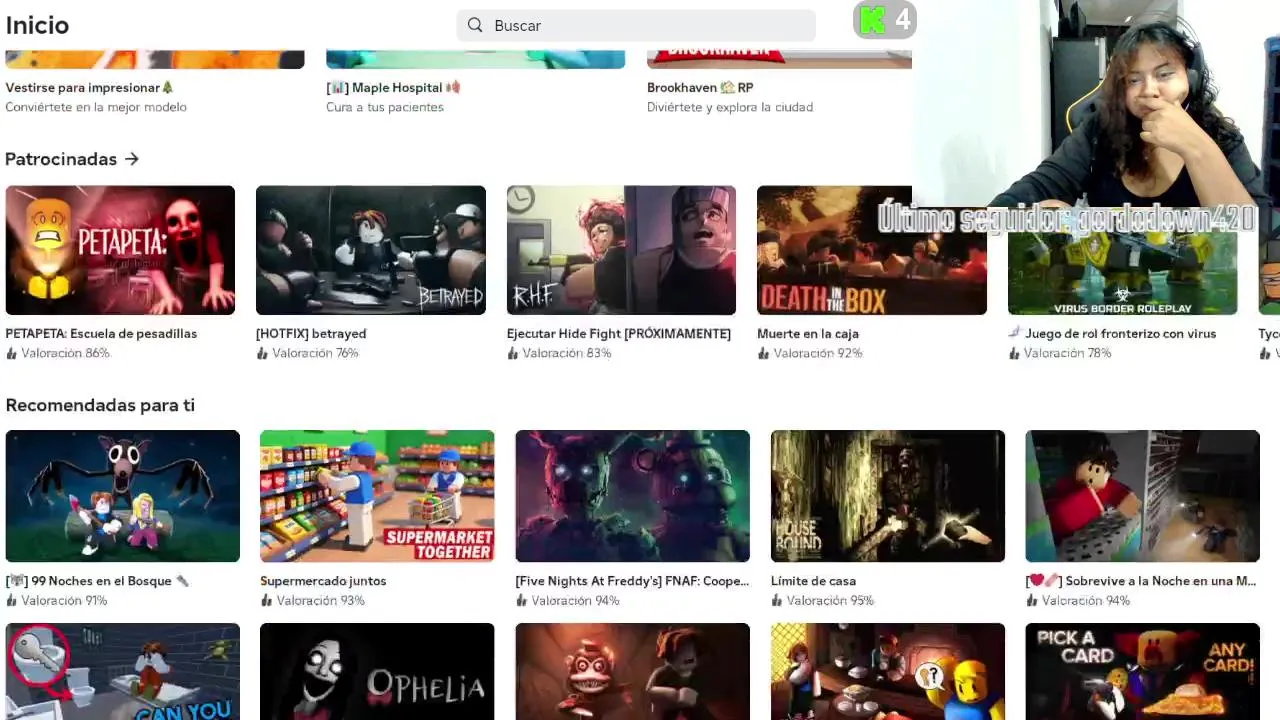
Task: Open FNAF: Coope... title text
Action: click(632, 581)
